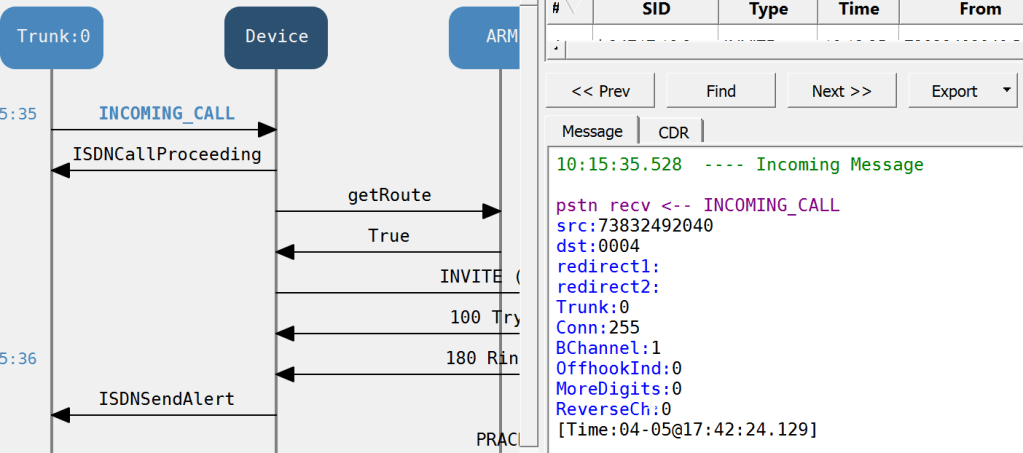Click the ISDNCallProceeding message in flow

pos(166,154)
